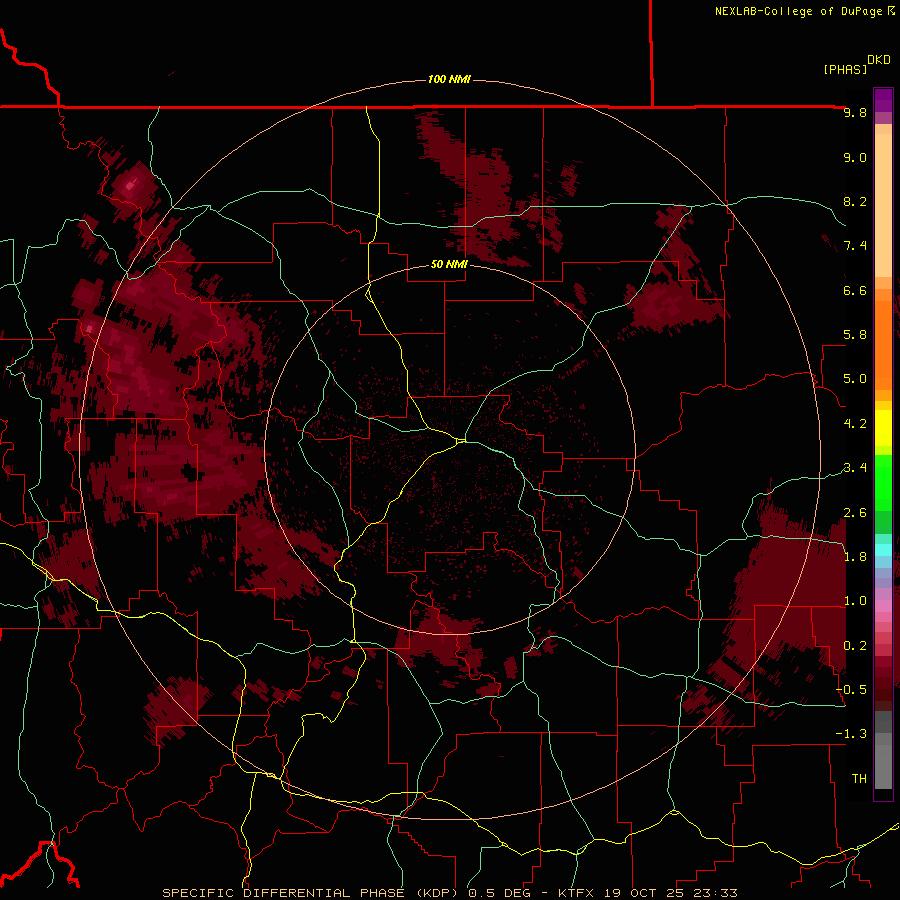Click the 6.6 legend value

pos(855,290)
